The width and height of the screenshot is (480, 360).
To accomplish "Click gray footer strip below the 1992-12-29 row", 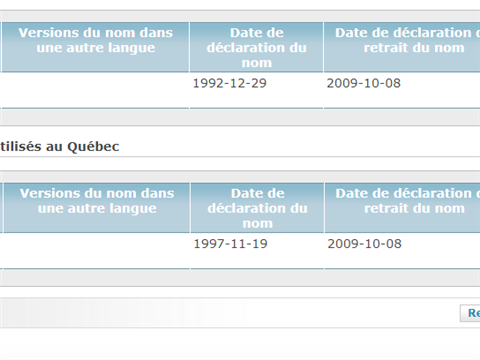I will [x=240, y=117].
